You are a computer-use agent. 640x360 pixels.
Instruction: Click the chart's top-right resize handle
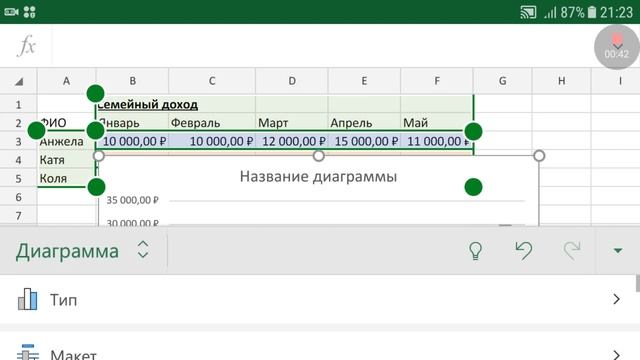[539, 156]
